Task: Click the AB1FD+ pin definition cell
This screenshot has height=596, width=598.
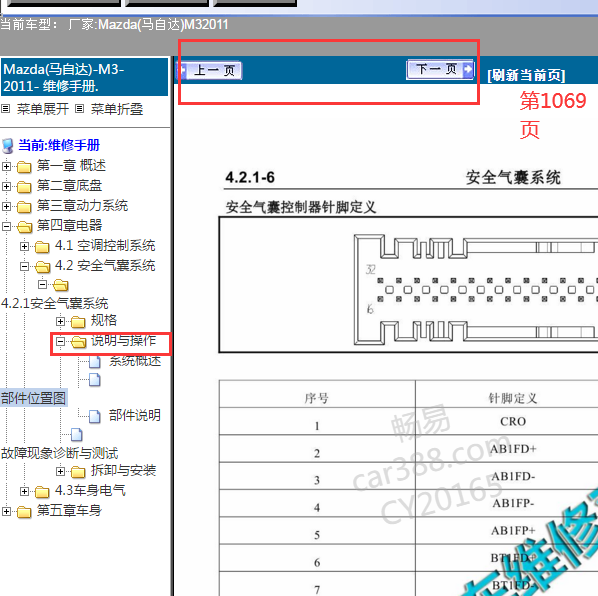Action: (513, 449)
